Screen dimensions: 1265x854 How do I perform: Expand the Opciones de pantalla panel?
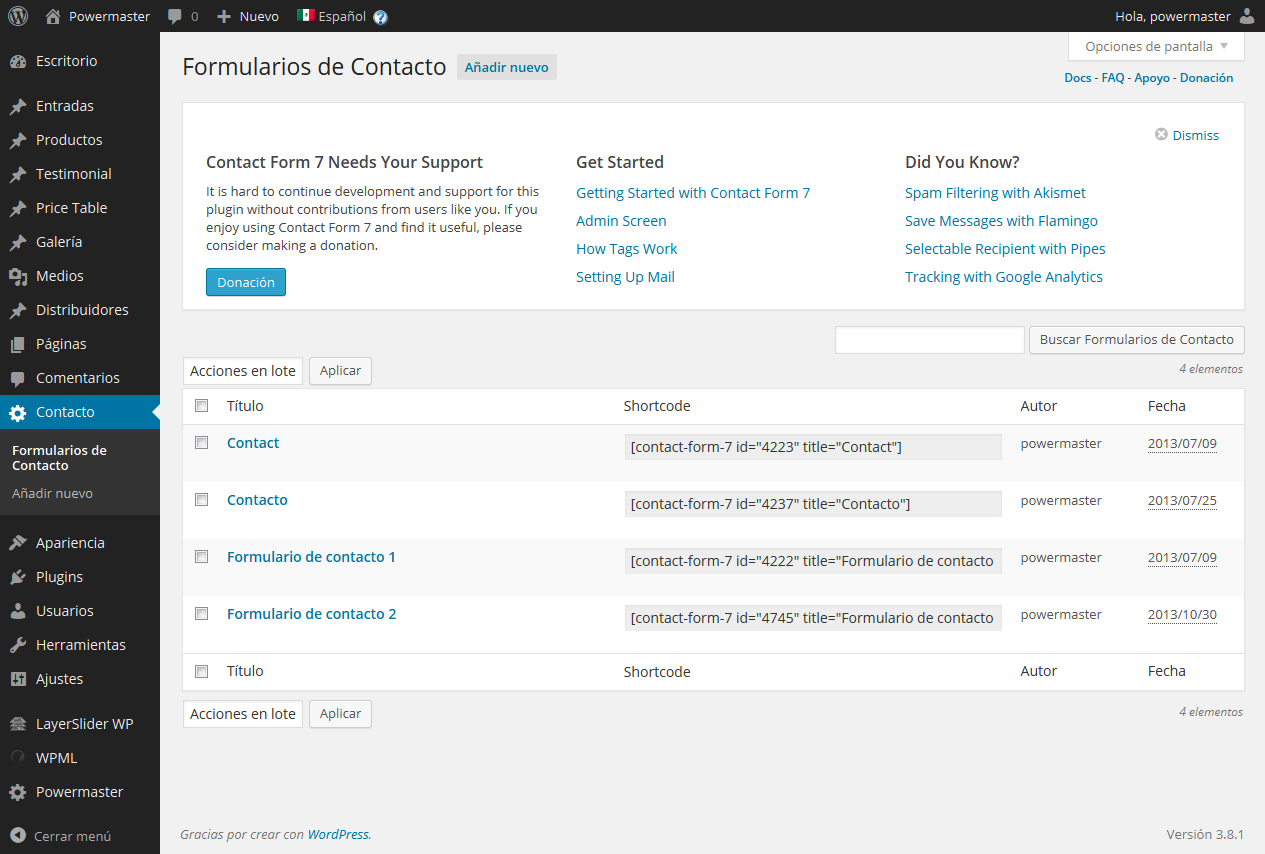pyautogui.click(x=1156, y=47)
